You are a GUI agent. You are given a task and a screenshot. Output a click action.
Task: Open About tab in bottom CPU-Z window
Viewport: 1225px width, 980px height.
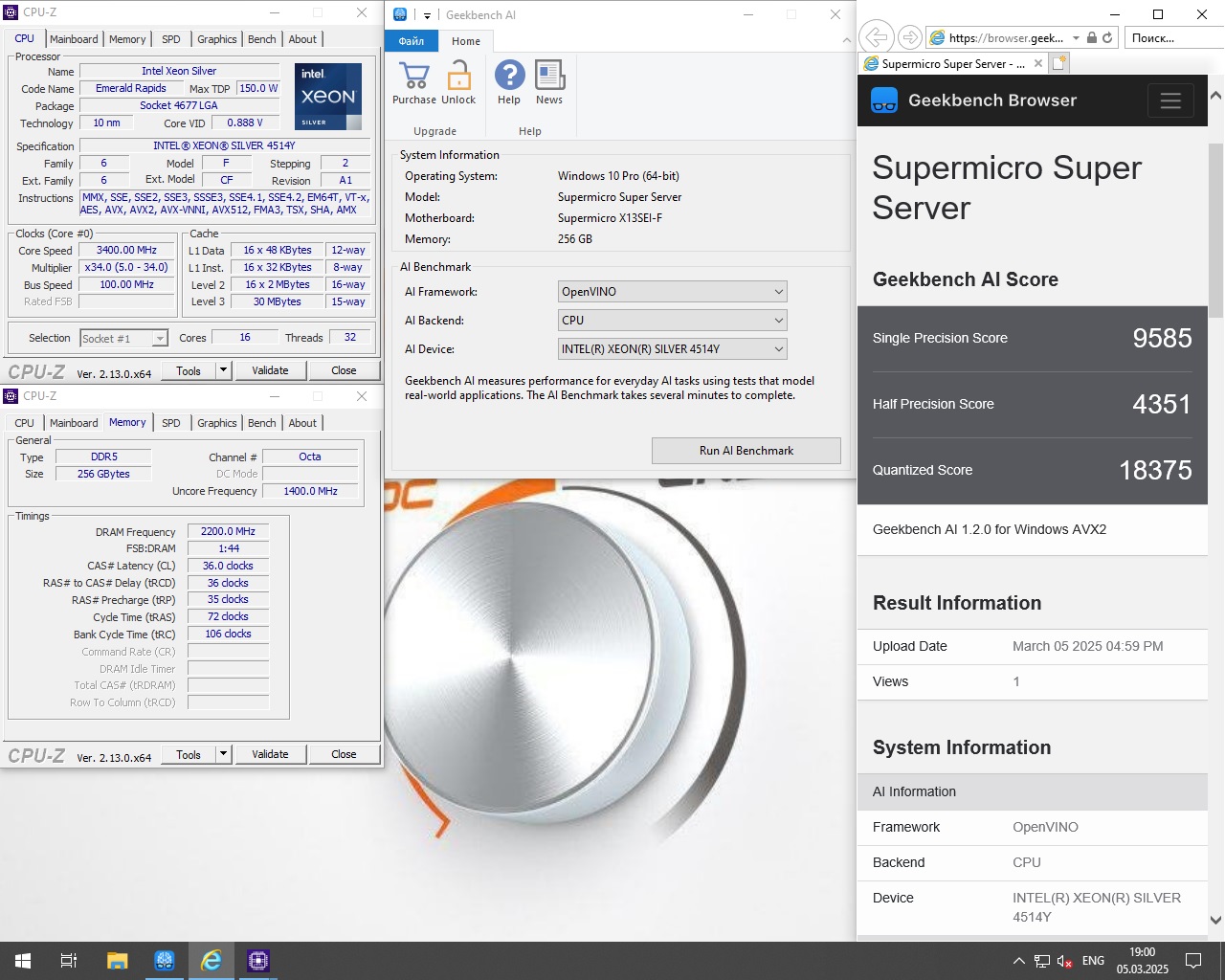point(302,423)
